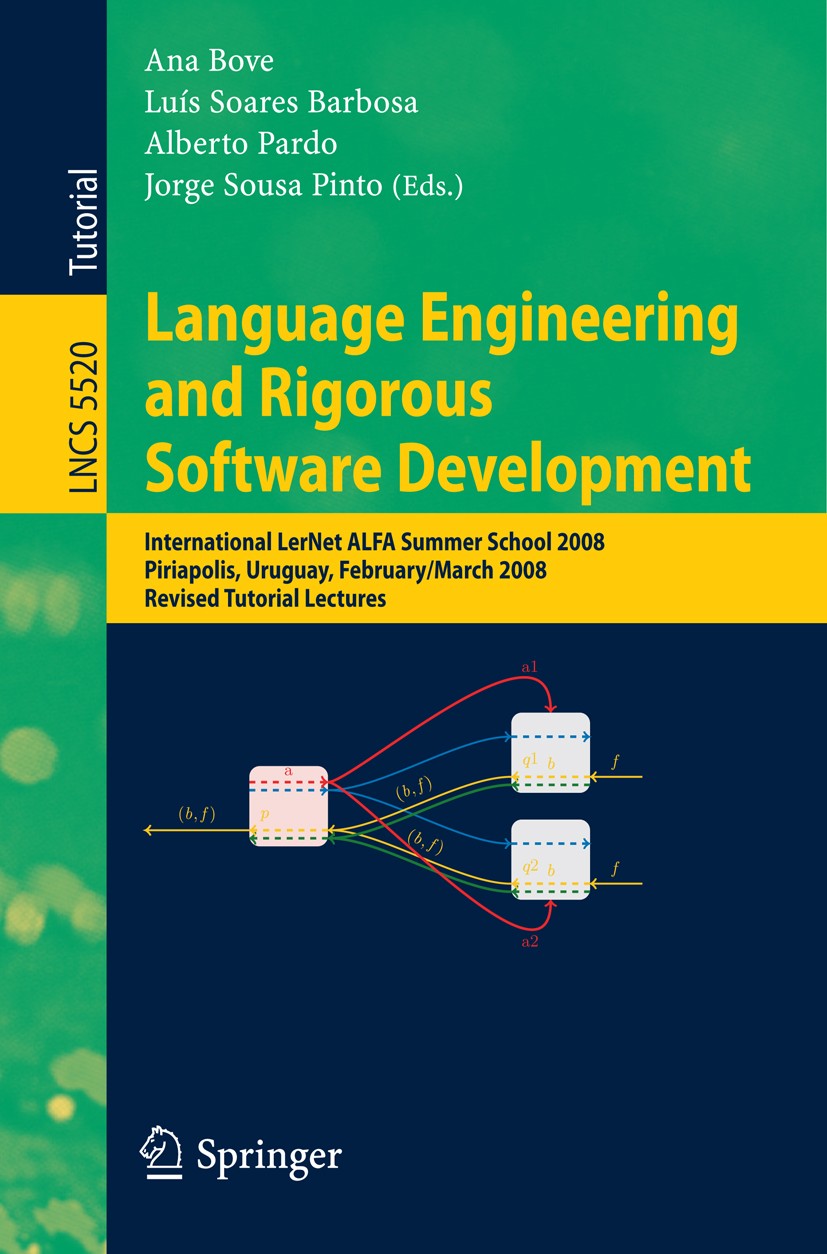Click the name Alberto Pardo
The width and height of the screenshot is (827, 1254).
tap(241, 144)
